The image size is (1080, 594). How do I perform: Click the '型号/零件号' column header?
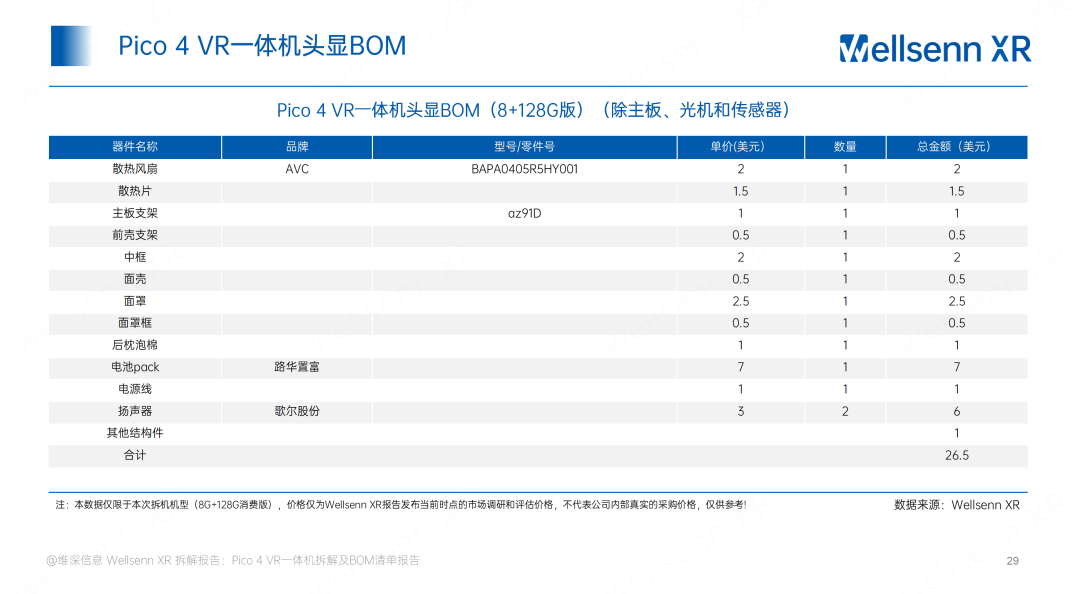(524, 147)
